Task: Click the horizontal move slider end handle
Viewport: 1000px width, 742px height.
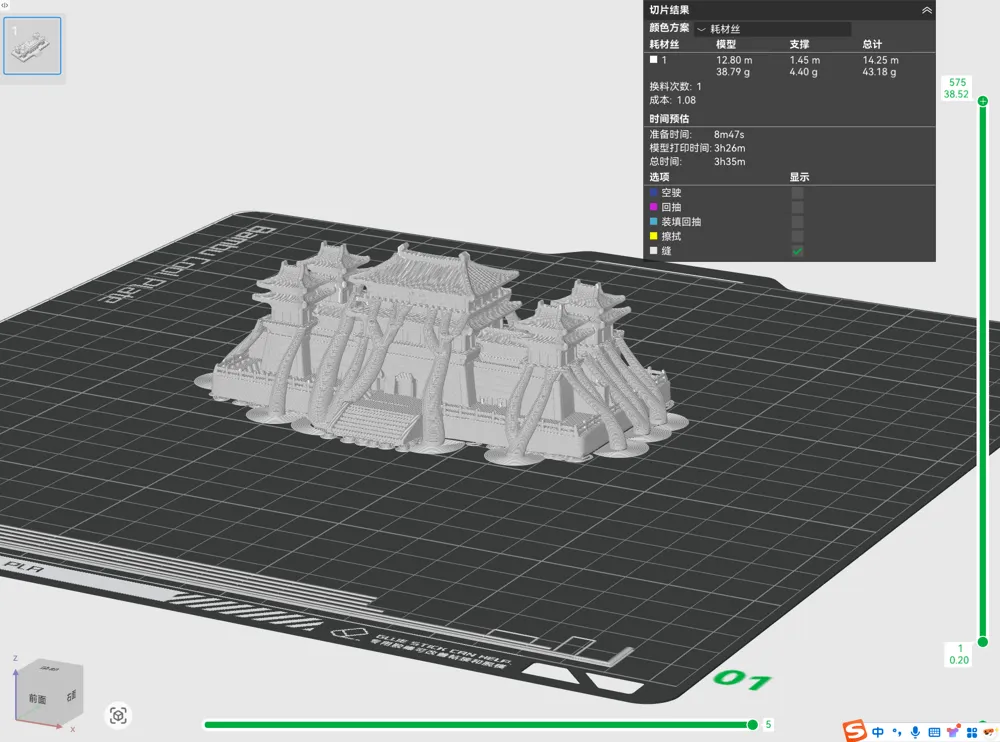Action: [753, 725]
